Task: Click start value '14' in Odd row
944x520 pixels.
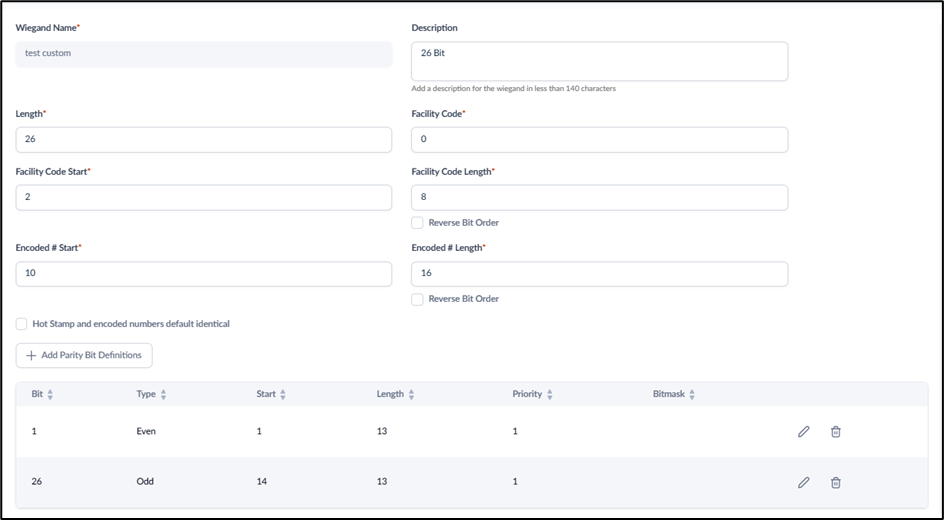Action: 261,481
